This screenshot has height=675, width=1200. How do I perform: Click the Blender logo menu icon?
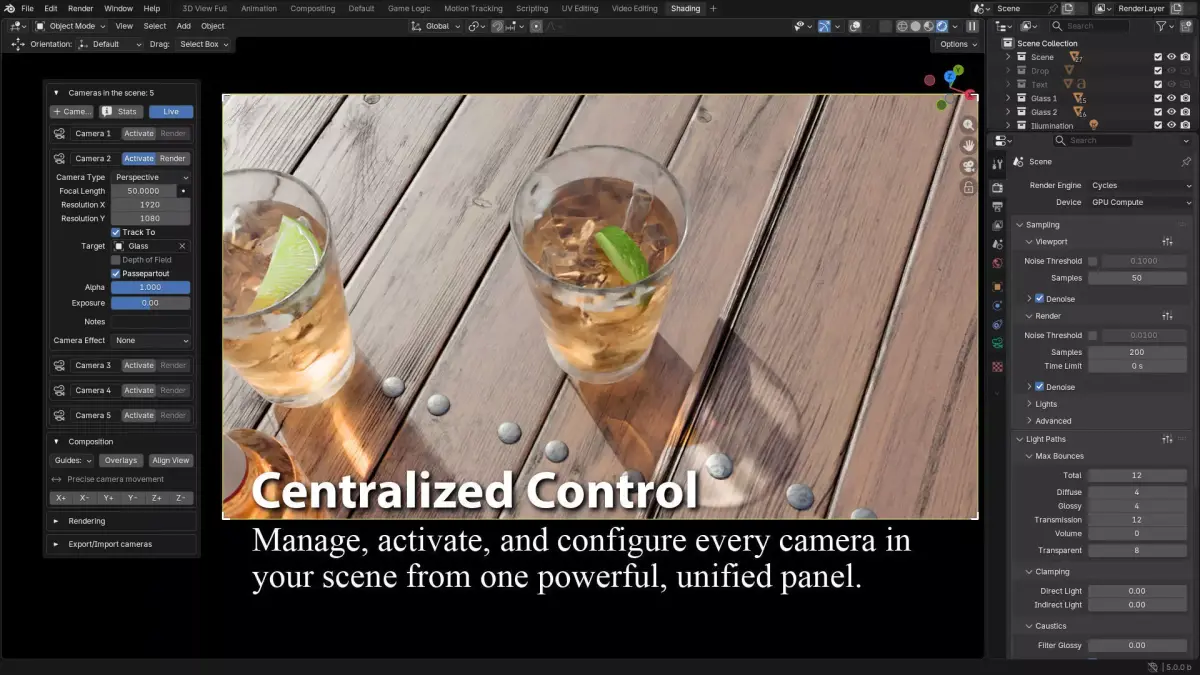click(9, 8)
